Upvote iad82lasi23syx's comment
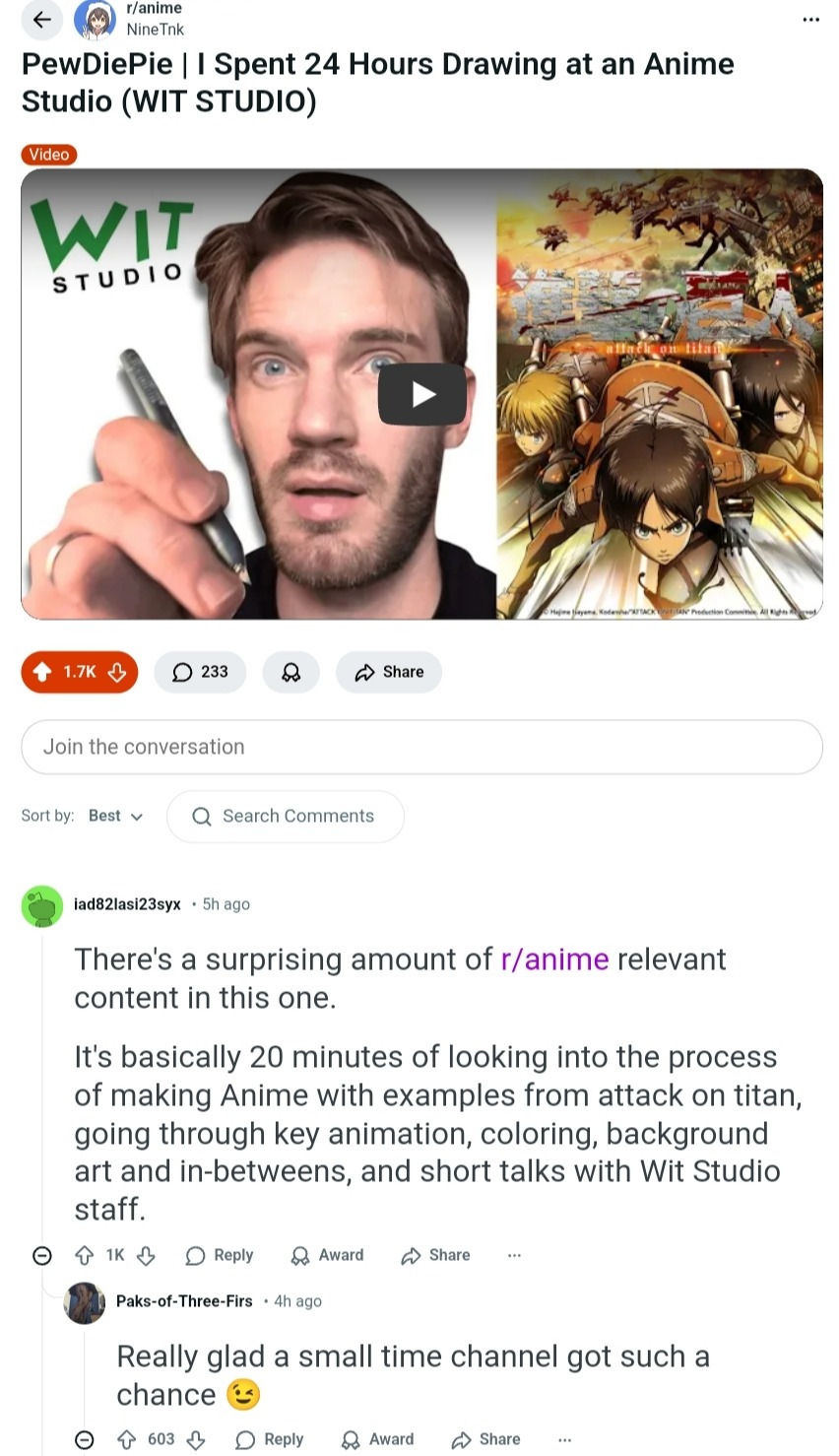Screen dimensions: 839x1456 85,1255
